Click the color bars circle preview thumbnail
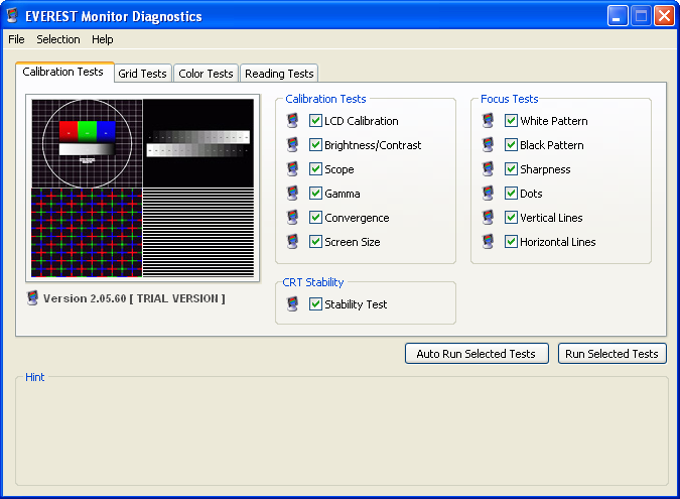Viewport: 680px width, 499px height. point(87,144)
